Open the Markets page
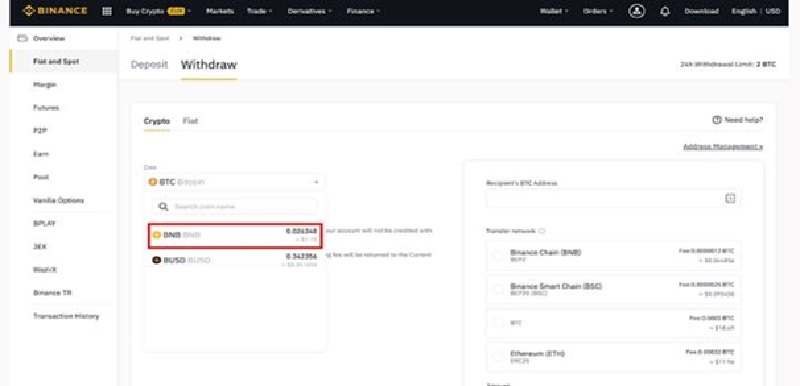This screenshot has height=386, width=800. (220, 11)
